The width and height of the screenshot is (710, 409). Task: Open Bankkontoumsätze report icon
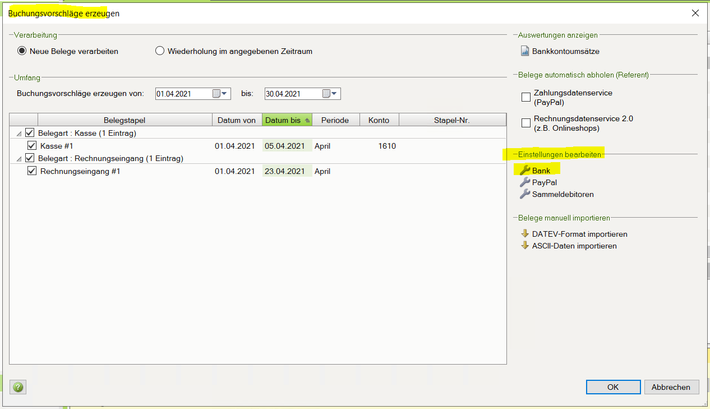[x=525, y=51]
